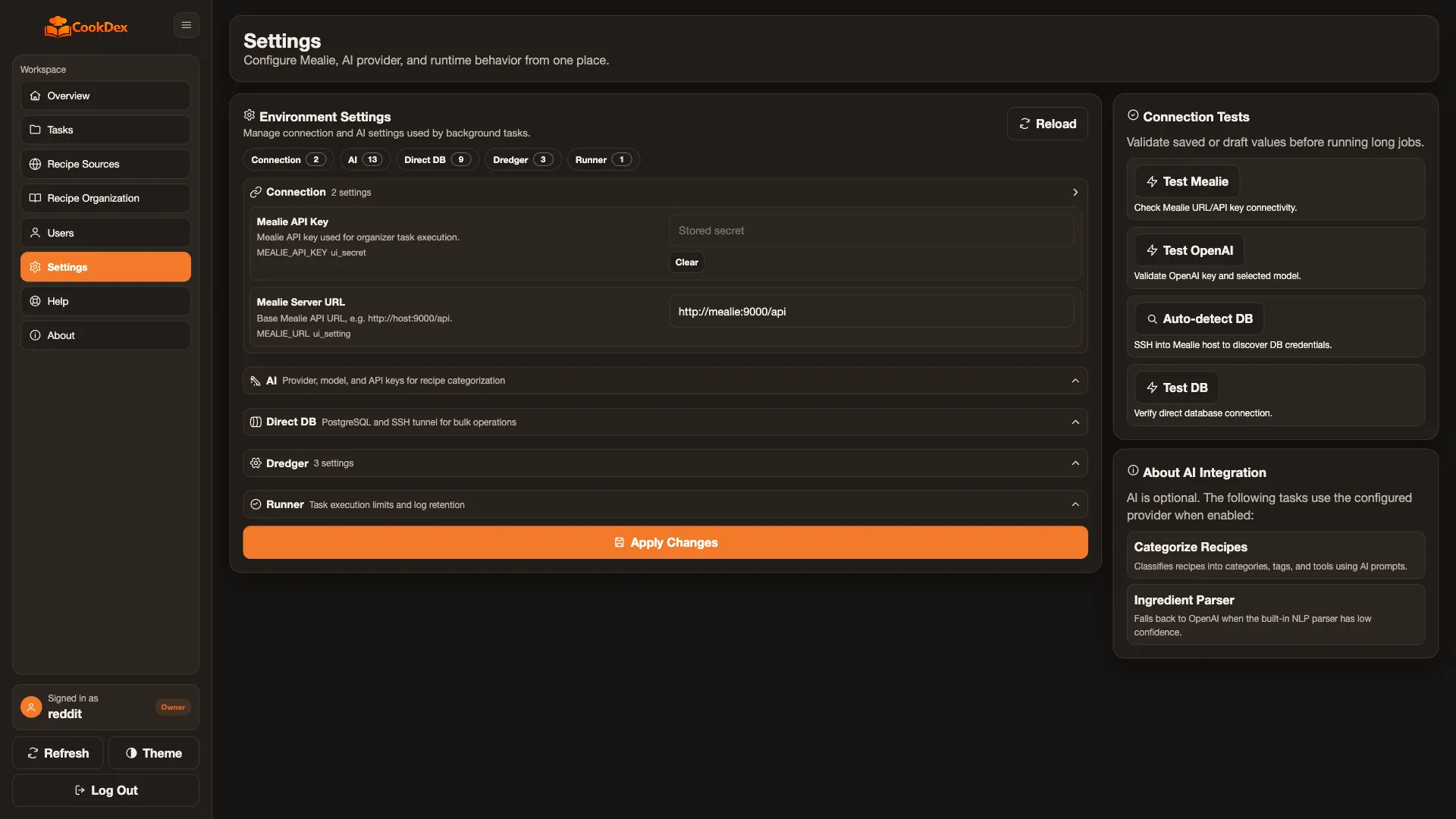Select the Direct DB filter tab

pyautogui.click(x=438, y=159)
